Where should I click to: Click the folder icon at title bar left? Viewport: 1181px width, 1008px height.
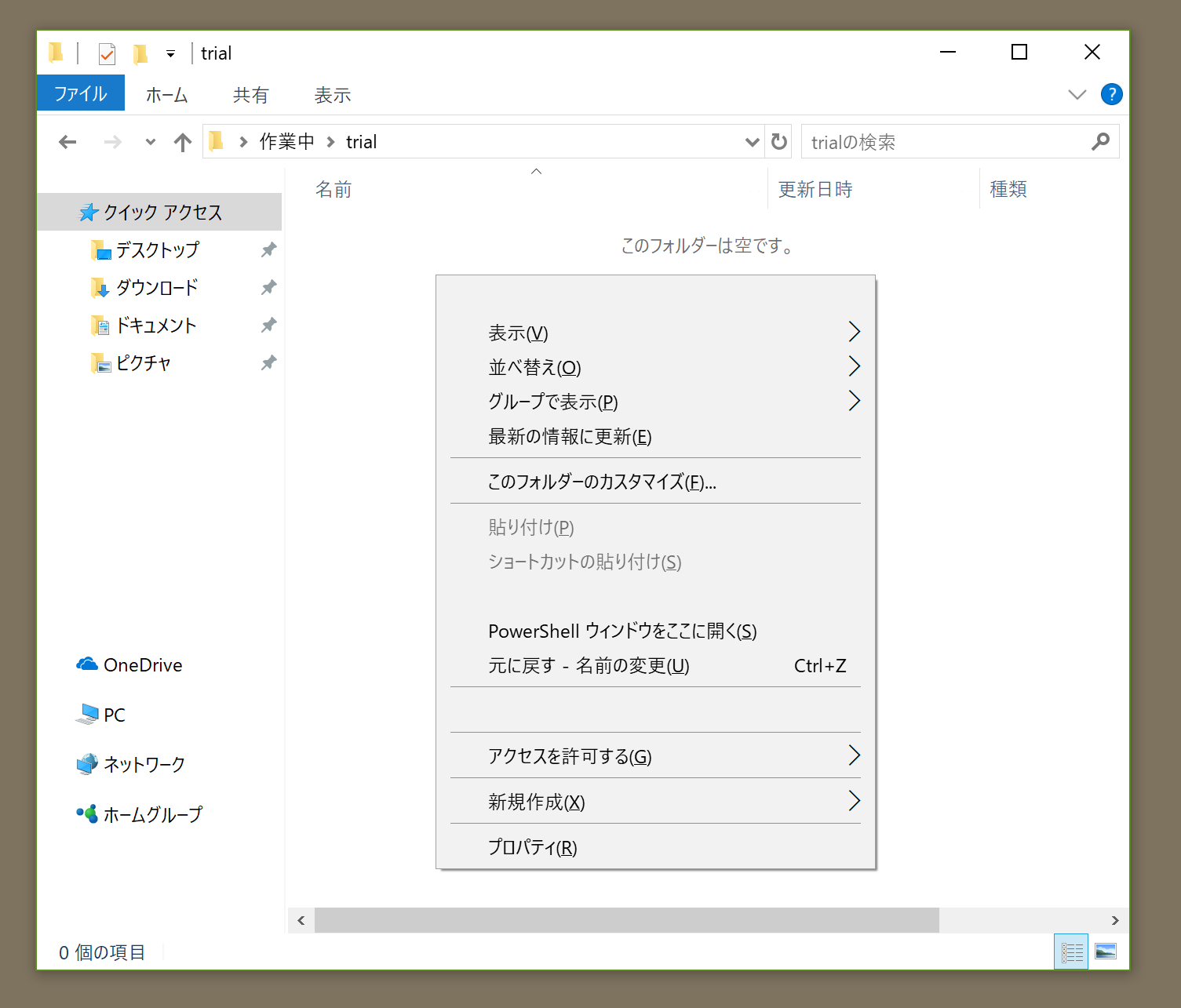tap(56, 53)
